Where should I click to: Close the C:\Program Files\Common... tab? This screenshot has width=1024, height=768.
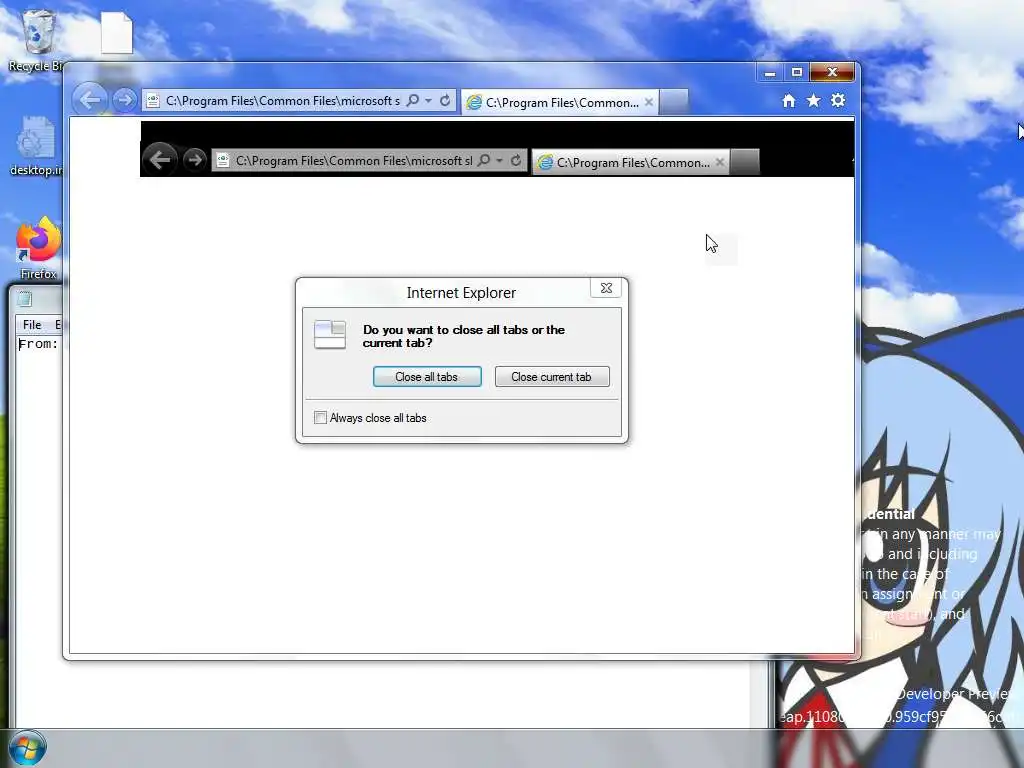(648, 103)
